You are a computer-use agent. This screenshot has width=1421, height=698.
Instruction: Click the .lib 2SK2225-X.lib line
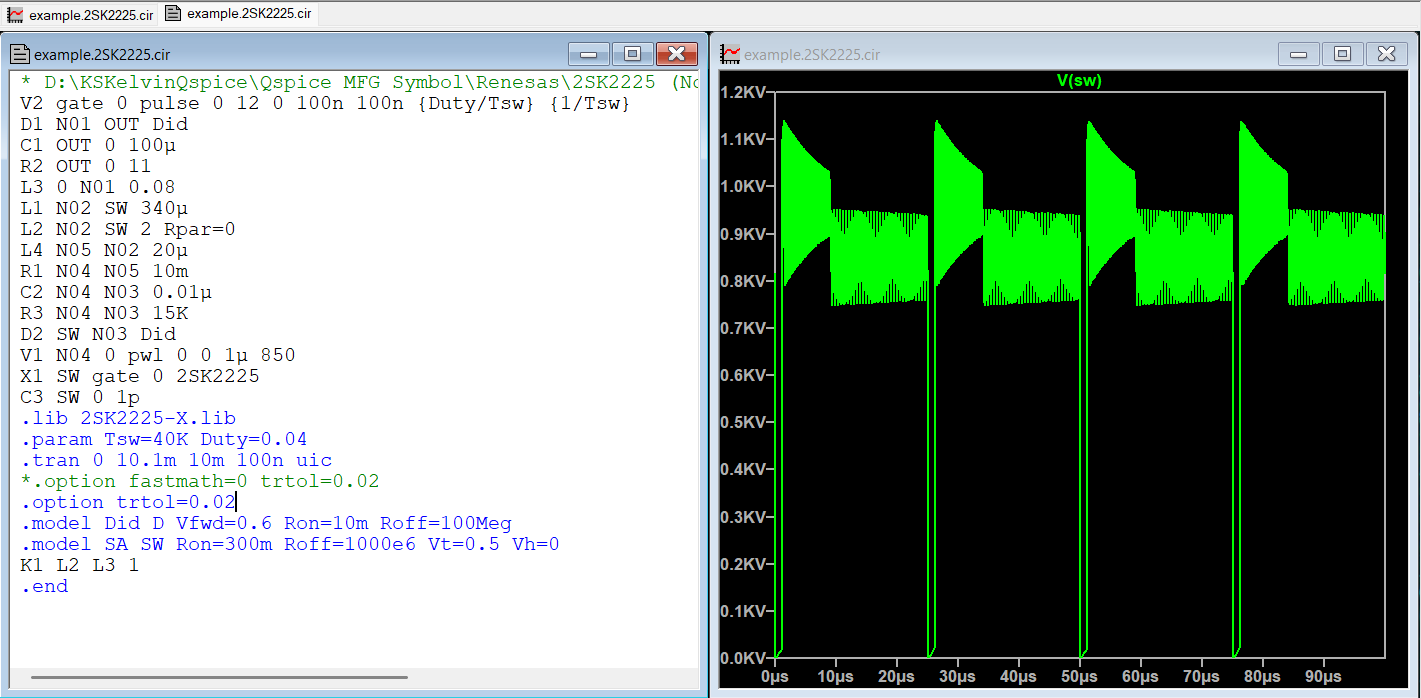tap(128, 418)
